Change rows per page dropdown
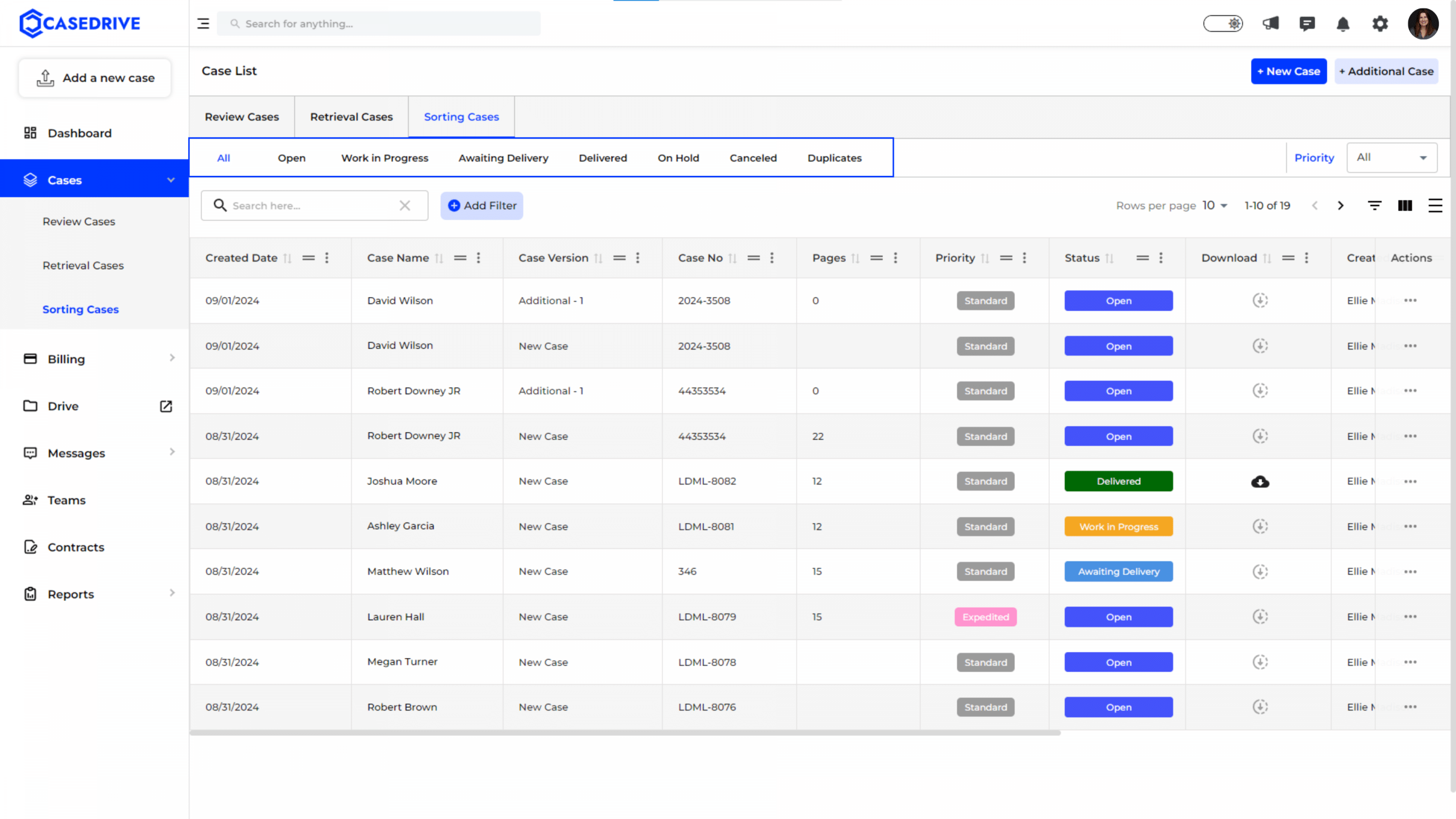The width and height of the screenshot is (1456, 819). 1215,206
